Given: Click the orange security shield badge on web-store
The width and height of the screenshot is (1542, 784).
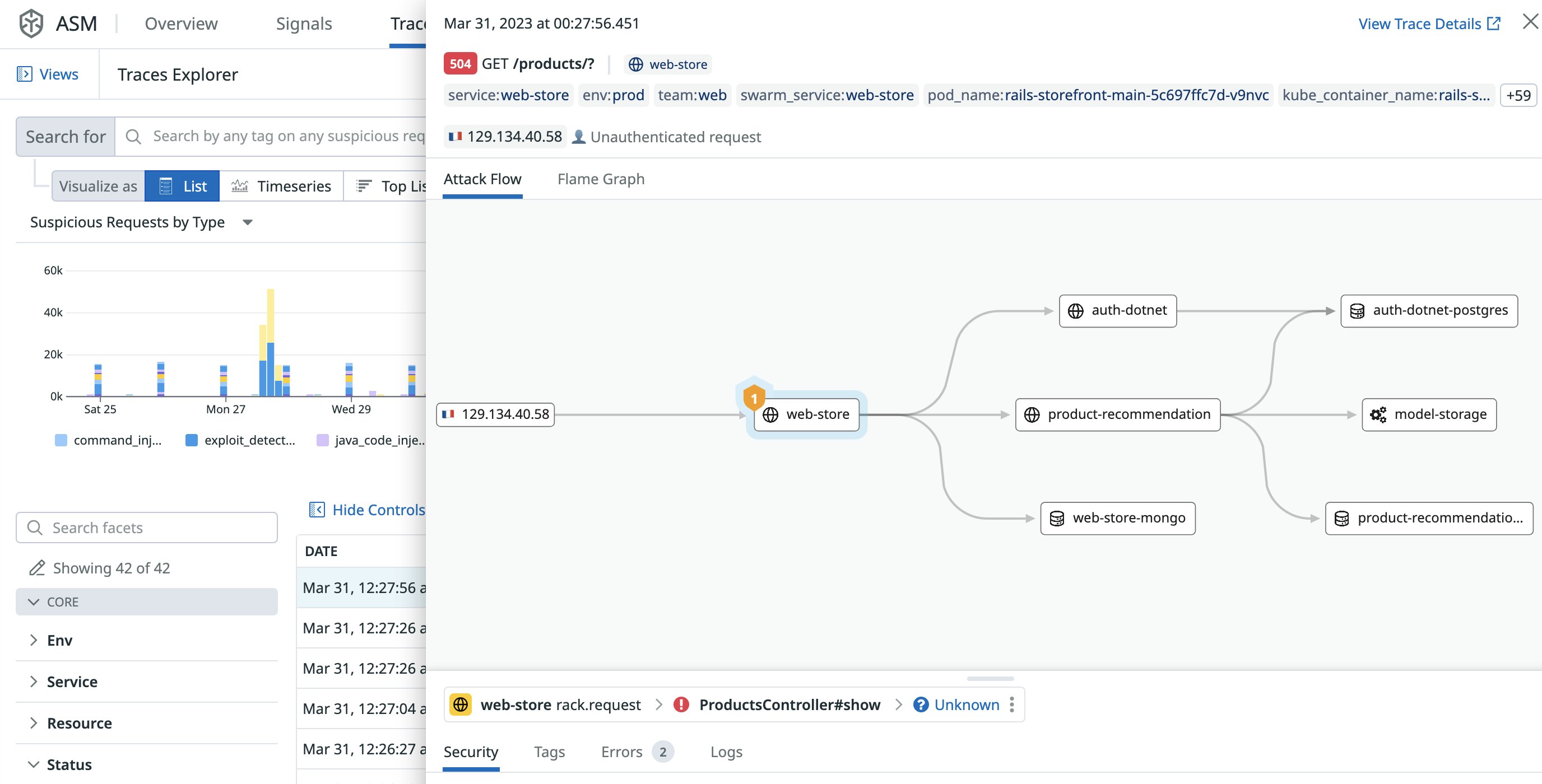Looking at the screenshot, I should point(754,398).
